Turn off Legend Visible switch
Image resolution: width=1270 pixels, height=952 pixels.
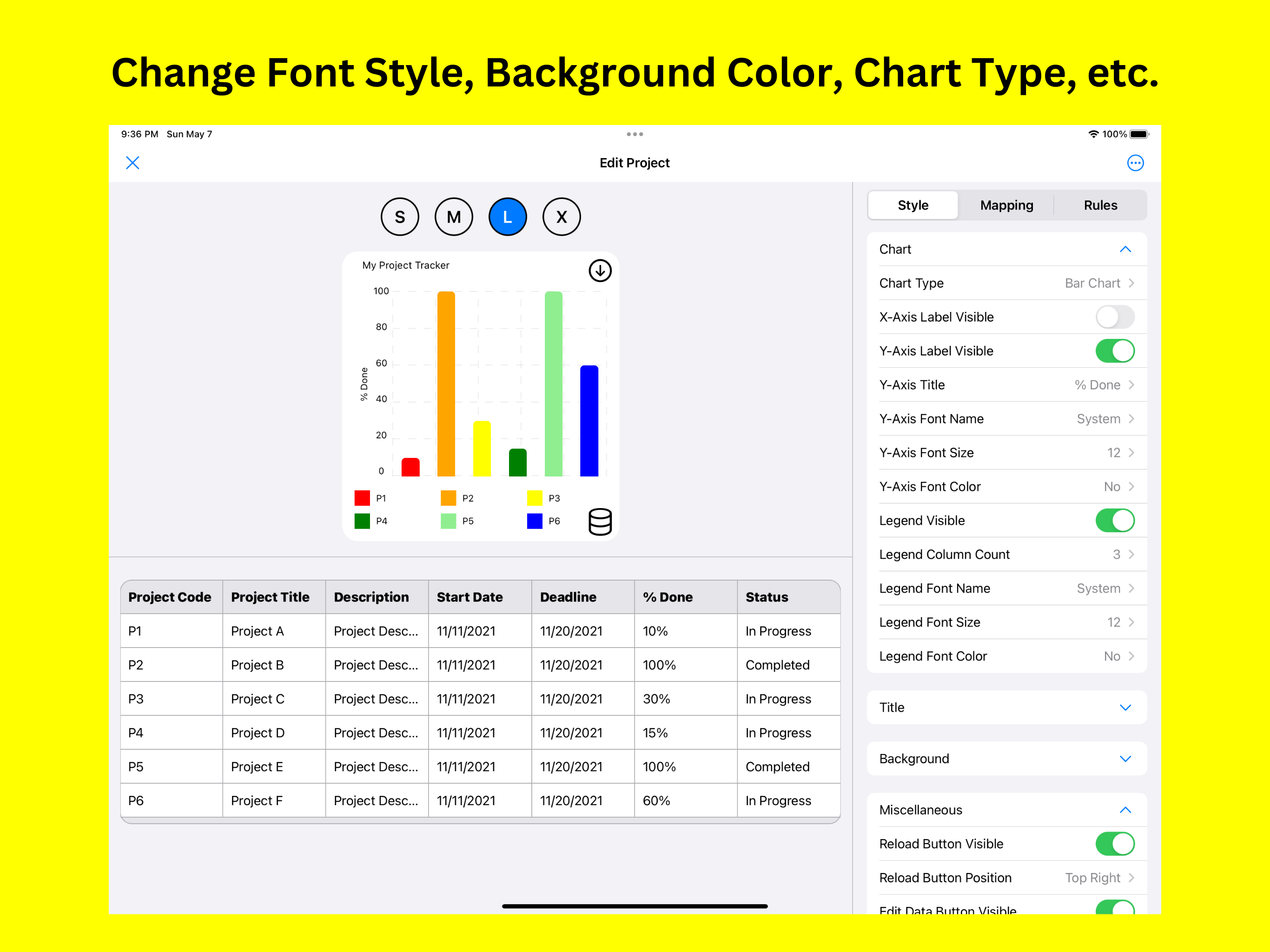pyautogui.click(x=1115, y=520)
